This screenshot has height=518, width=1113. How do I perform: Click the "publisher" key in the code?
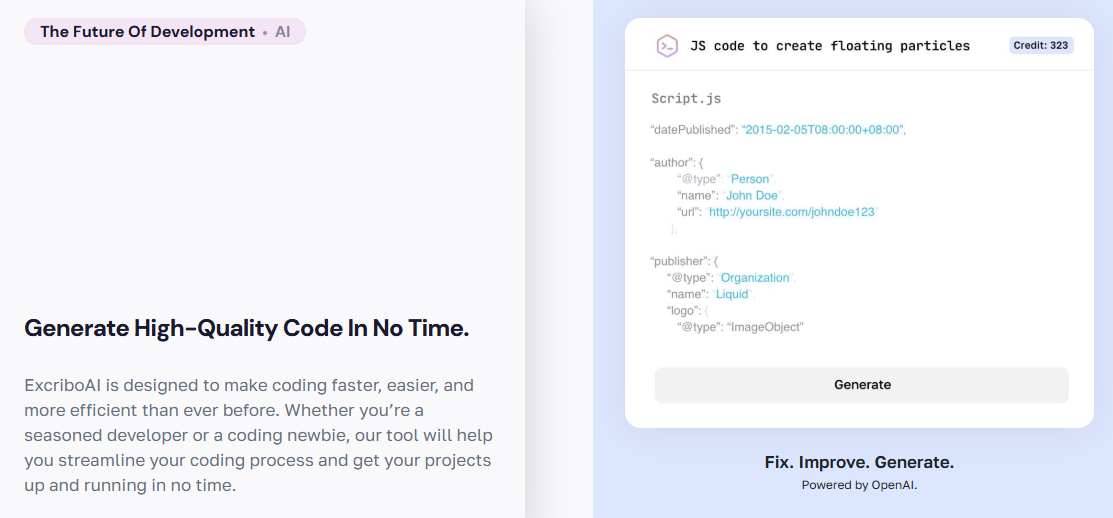[680, 261]
